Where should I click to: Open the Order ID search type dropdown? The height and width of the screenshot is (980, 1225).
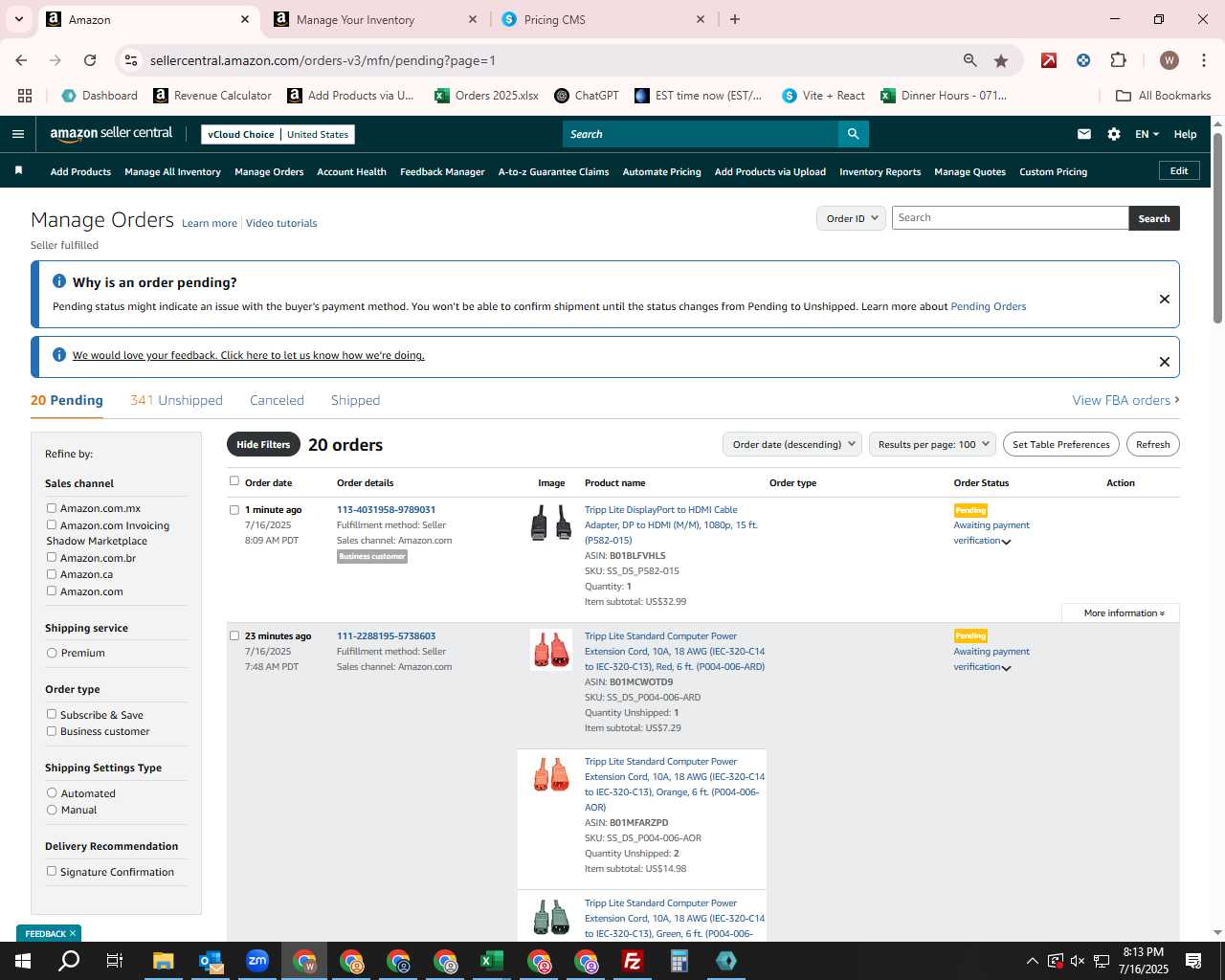(851, 218)
